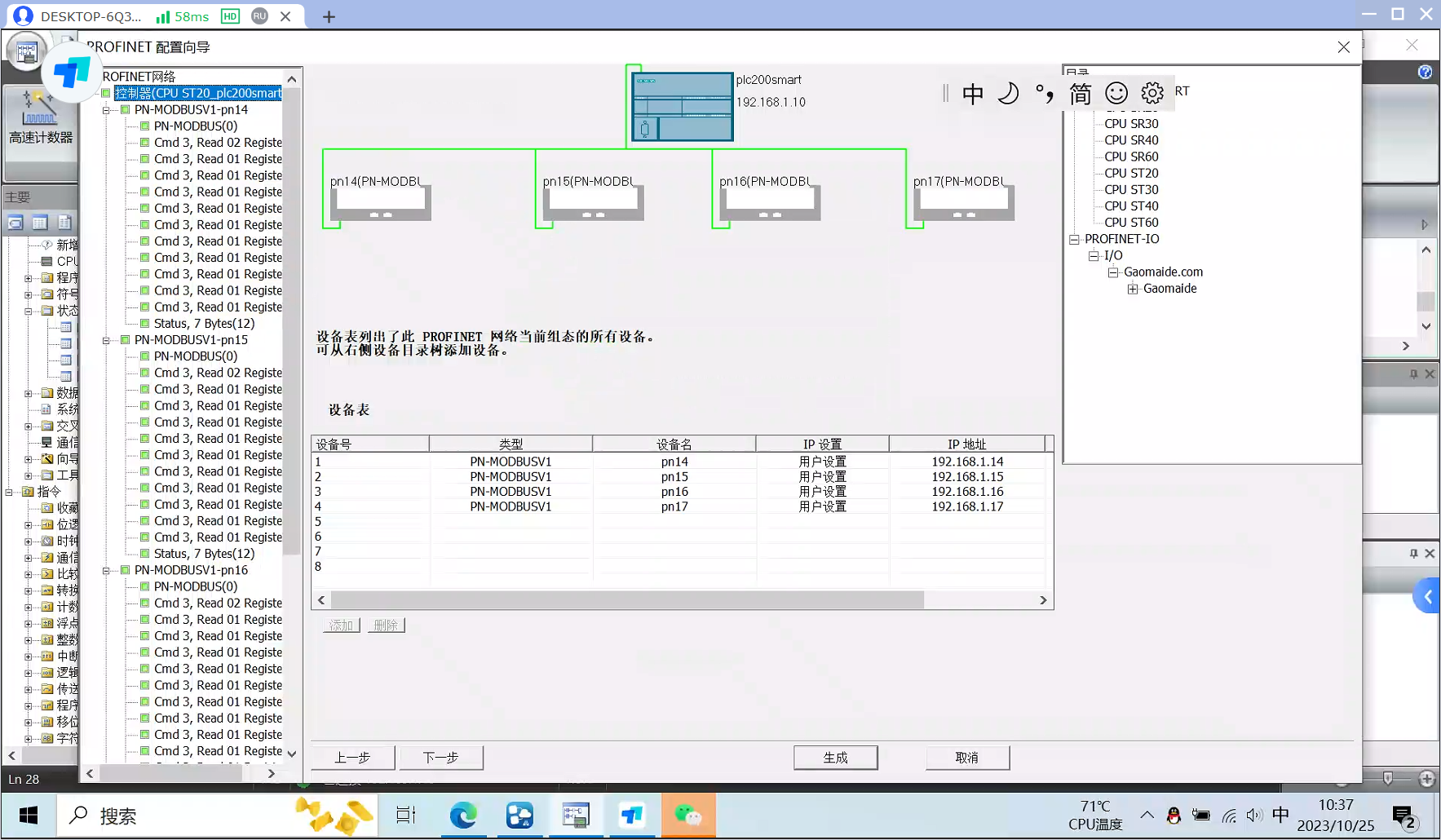Select the pn16 row in device table

[674, 492]
